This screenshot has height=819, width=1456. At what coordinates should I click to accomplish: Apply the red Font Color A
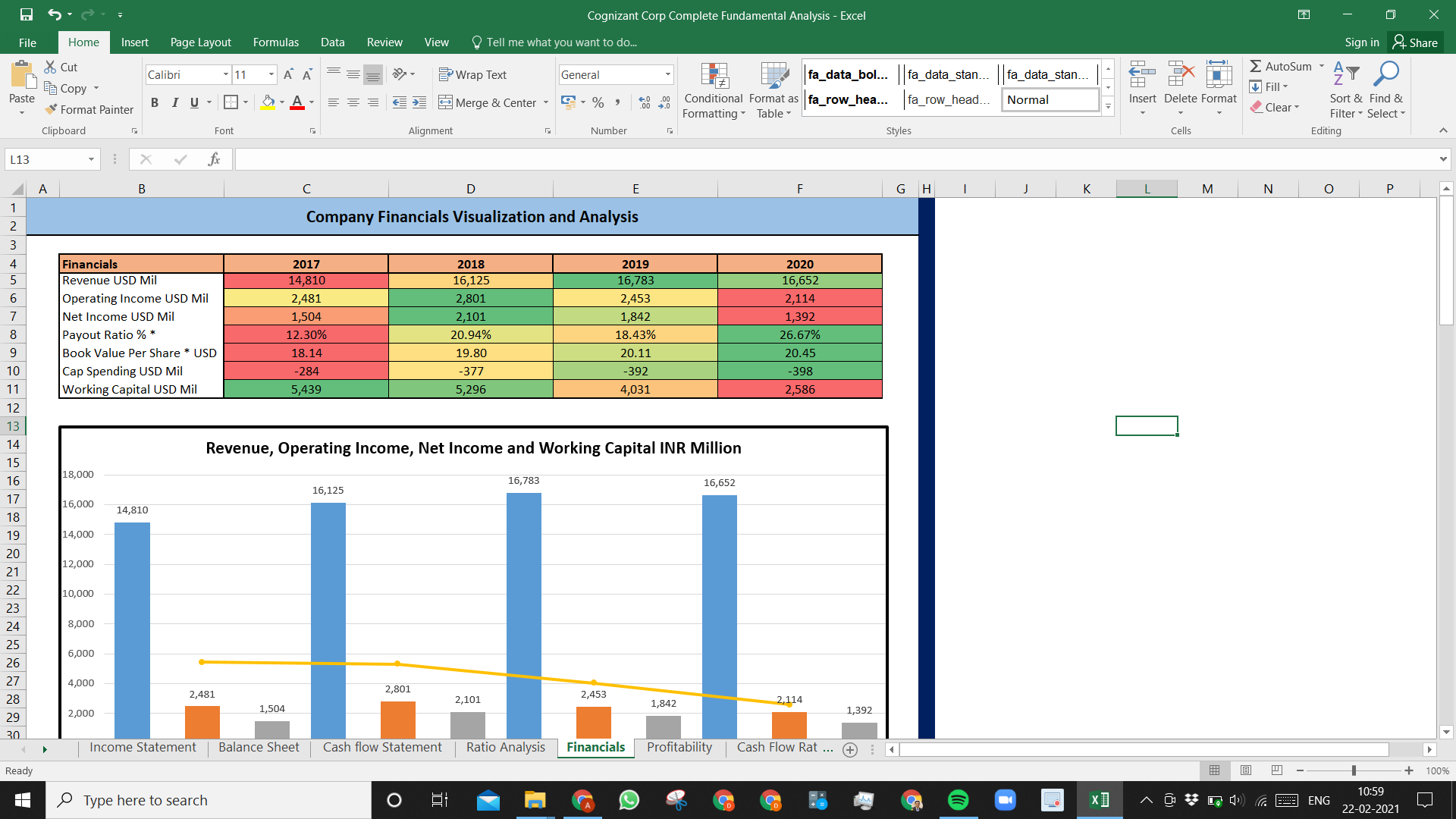point(297,102)
